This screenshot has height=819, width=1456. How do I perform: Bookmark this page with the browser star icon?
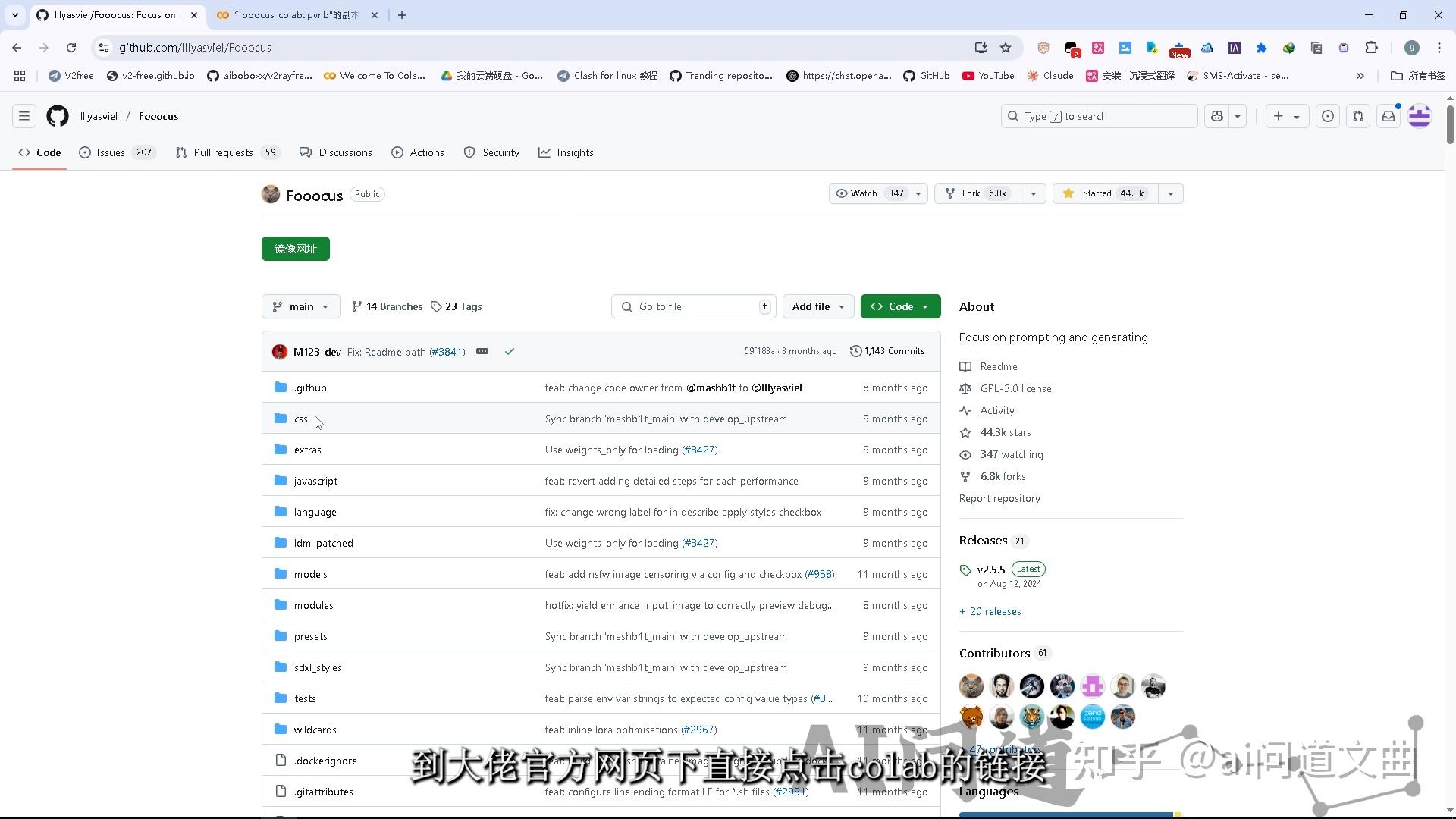click(1006, 47)
